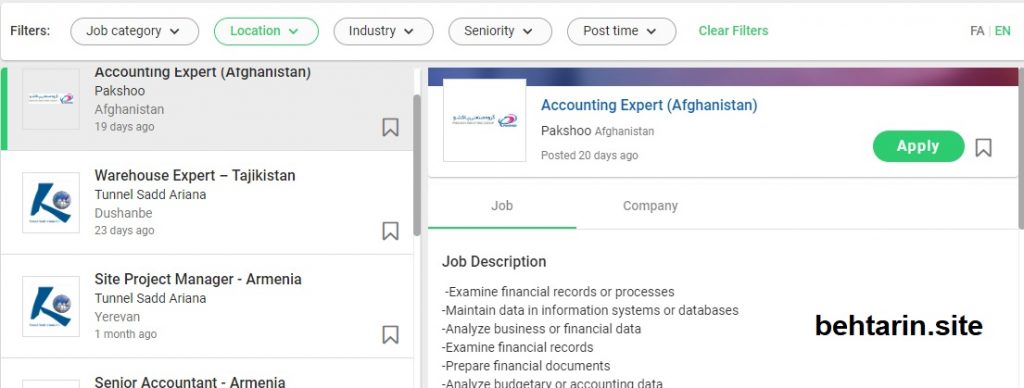1024x388 pixels.
Task: Bookmark the Site Project Manager - Armenia job
Action: click(390, 334)
